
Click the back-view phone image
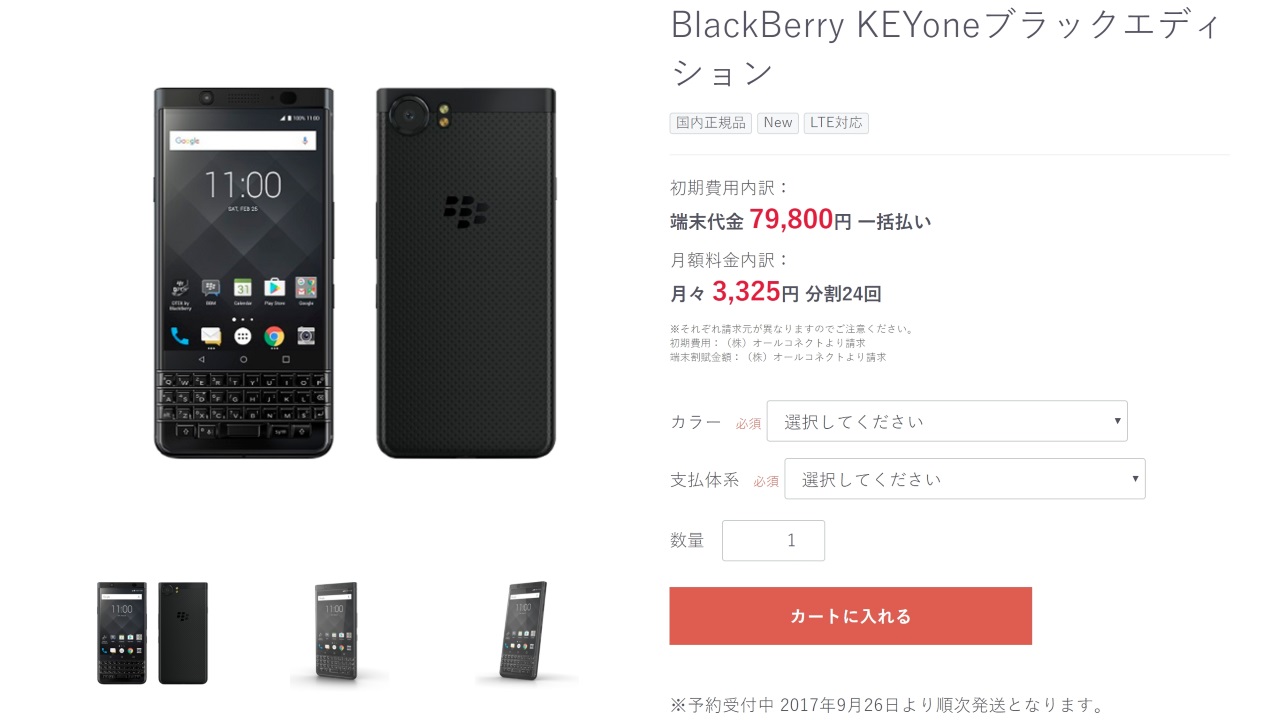(x=466, y=272)
